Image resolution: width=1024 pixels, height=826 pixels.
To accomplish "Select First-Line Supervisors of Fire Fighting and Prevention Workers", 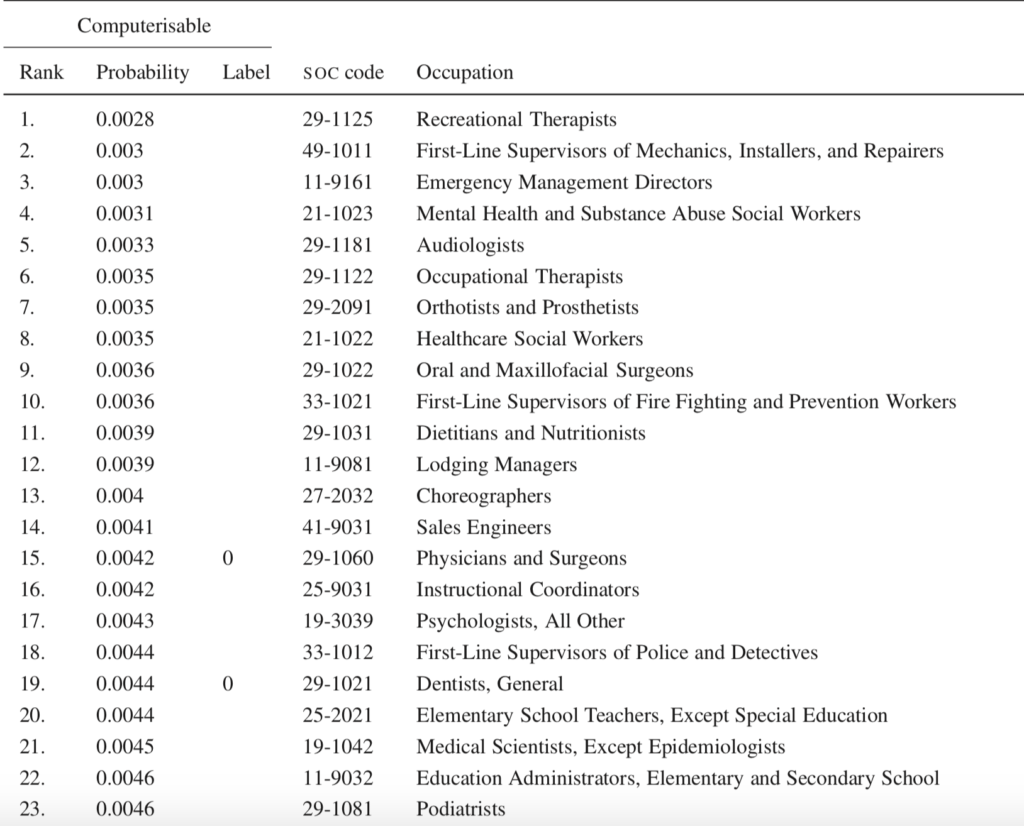I will pos(686,402).
